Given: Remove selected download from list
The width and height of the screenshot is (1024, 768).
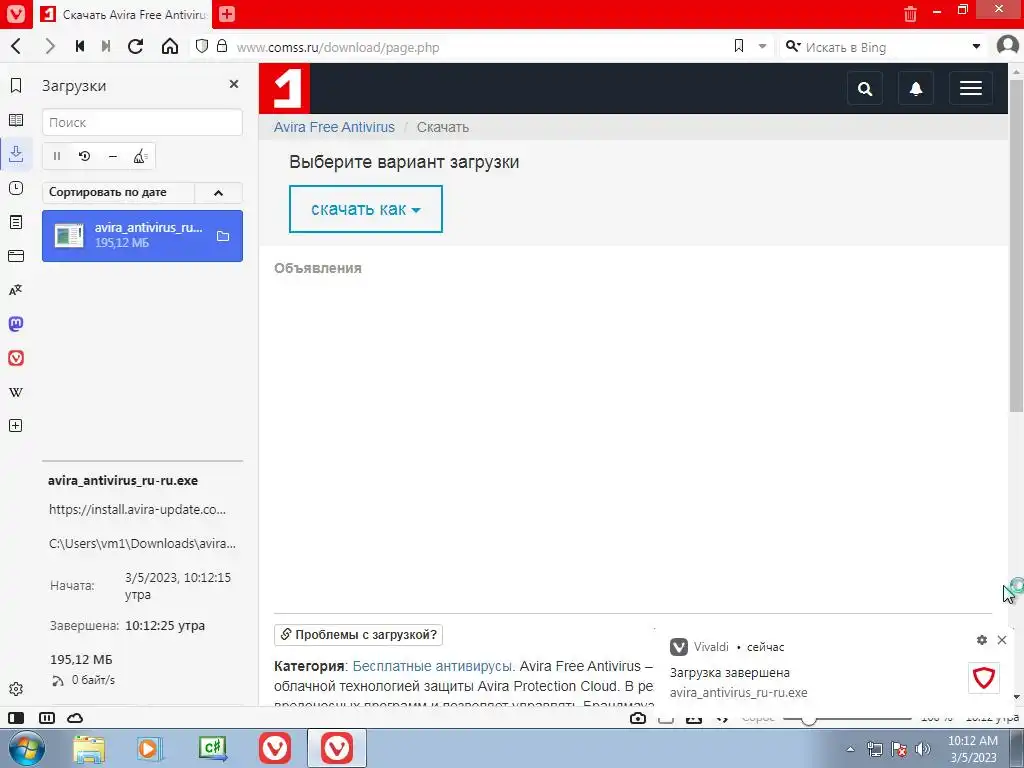Looking at the screenshot, I should click(113, 156).
